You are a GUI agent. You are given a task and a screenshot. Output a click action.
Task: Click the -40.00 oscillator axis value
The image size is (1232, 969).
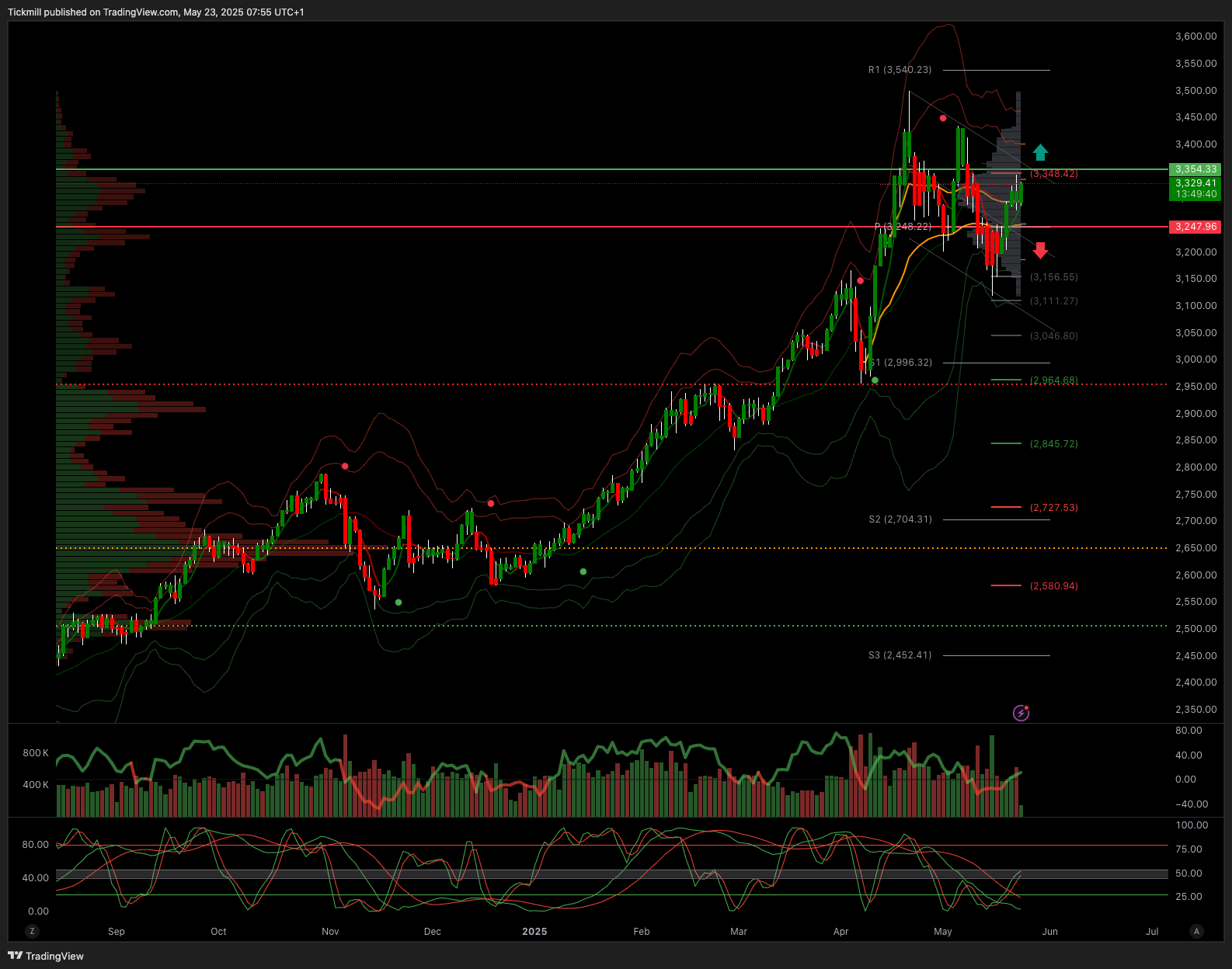1192,804
